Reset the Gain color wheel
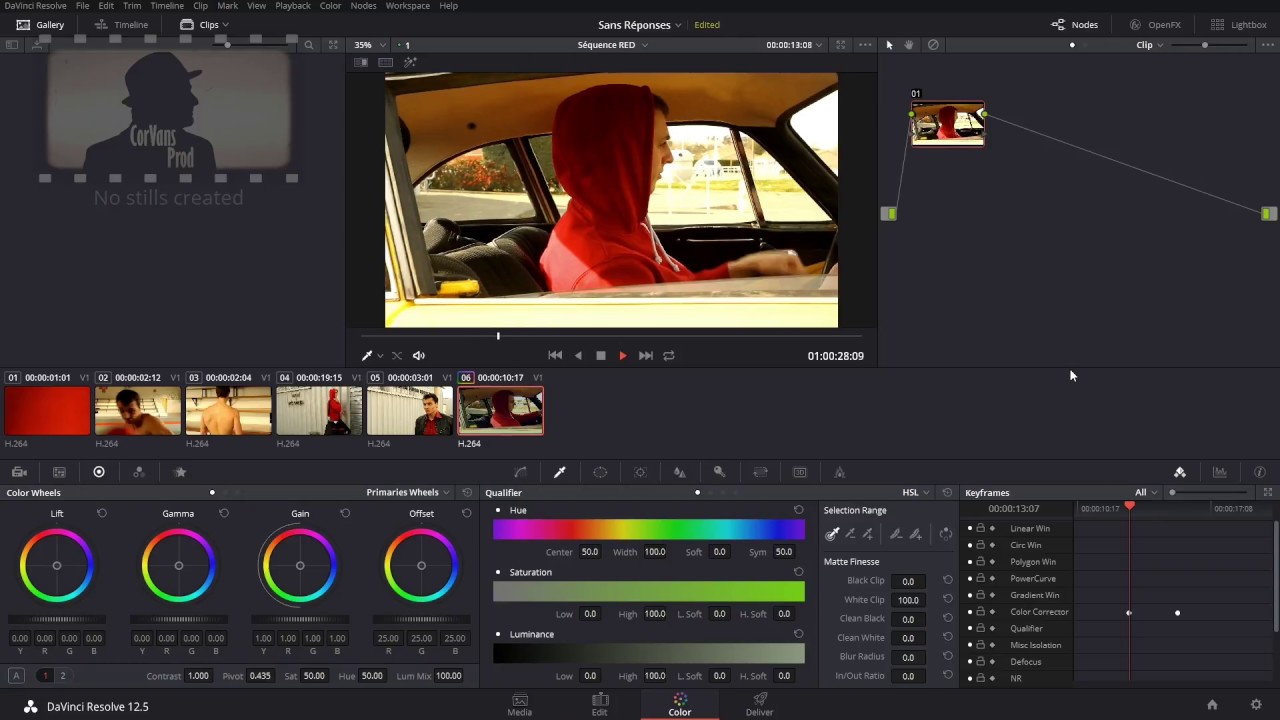Screen dimensions: 1280x720 345,513
